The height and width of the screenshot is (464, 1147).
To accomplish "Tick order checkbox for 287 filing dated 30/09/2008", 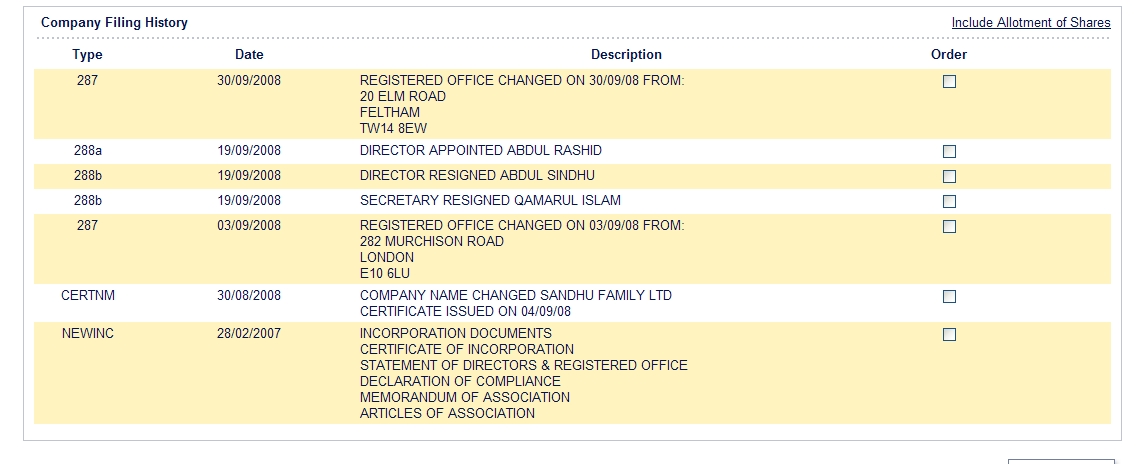I will [949, 82].
